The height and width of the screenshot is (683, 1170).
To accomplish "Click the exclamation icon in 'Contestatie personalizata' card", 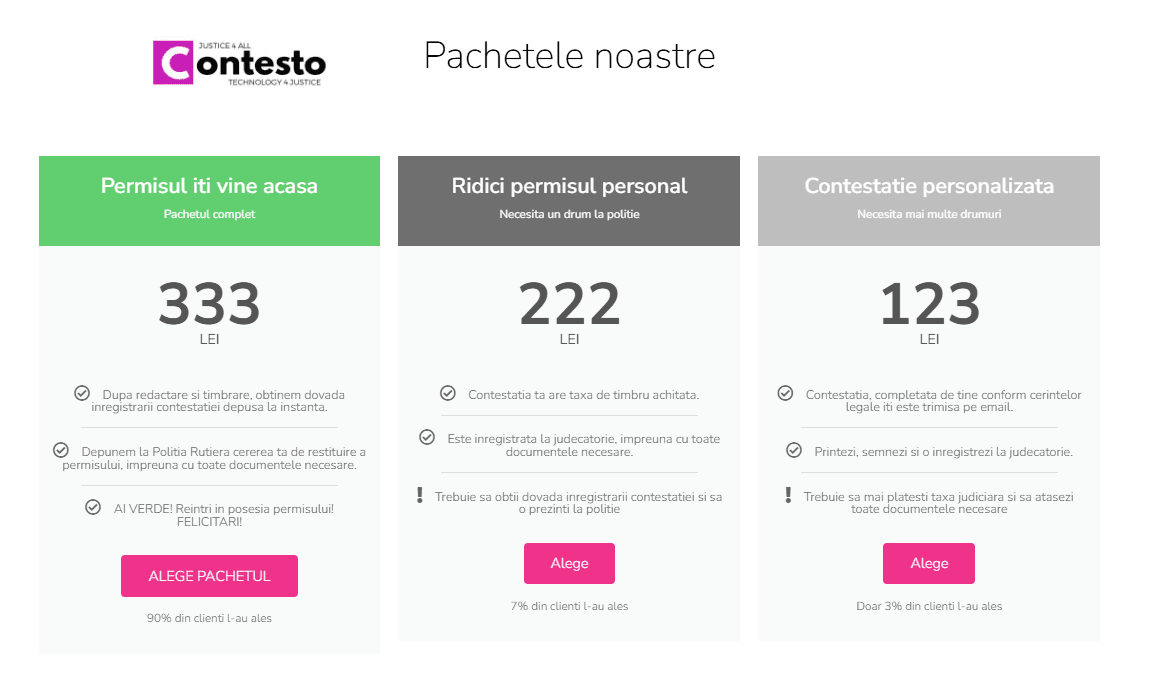I will (790, 497).
